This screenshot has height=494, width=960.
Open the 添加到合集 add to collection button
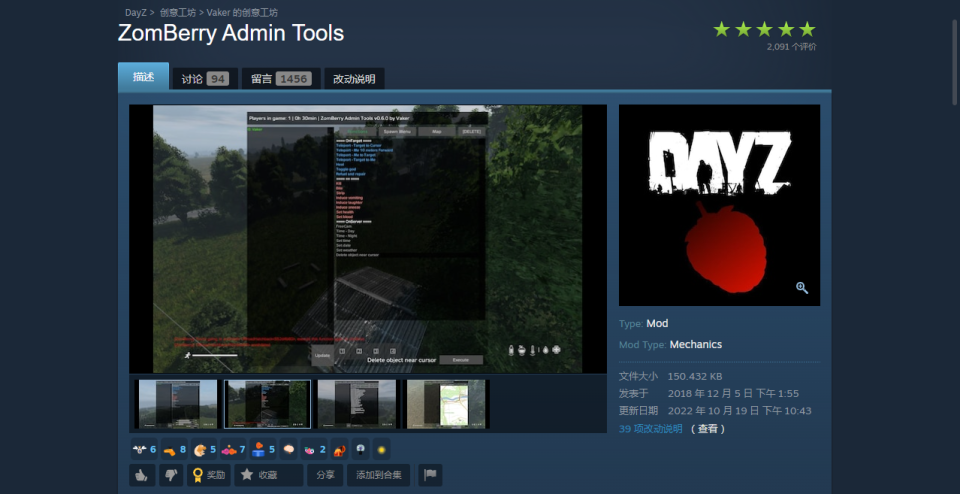coord(378,475)
